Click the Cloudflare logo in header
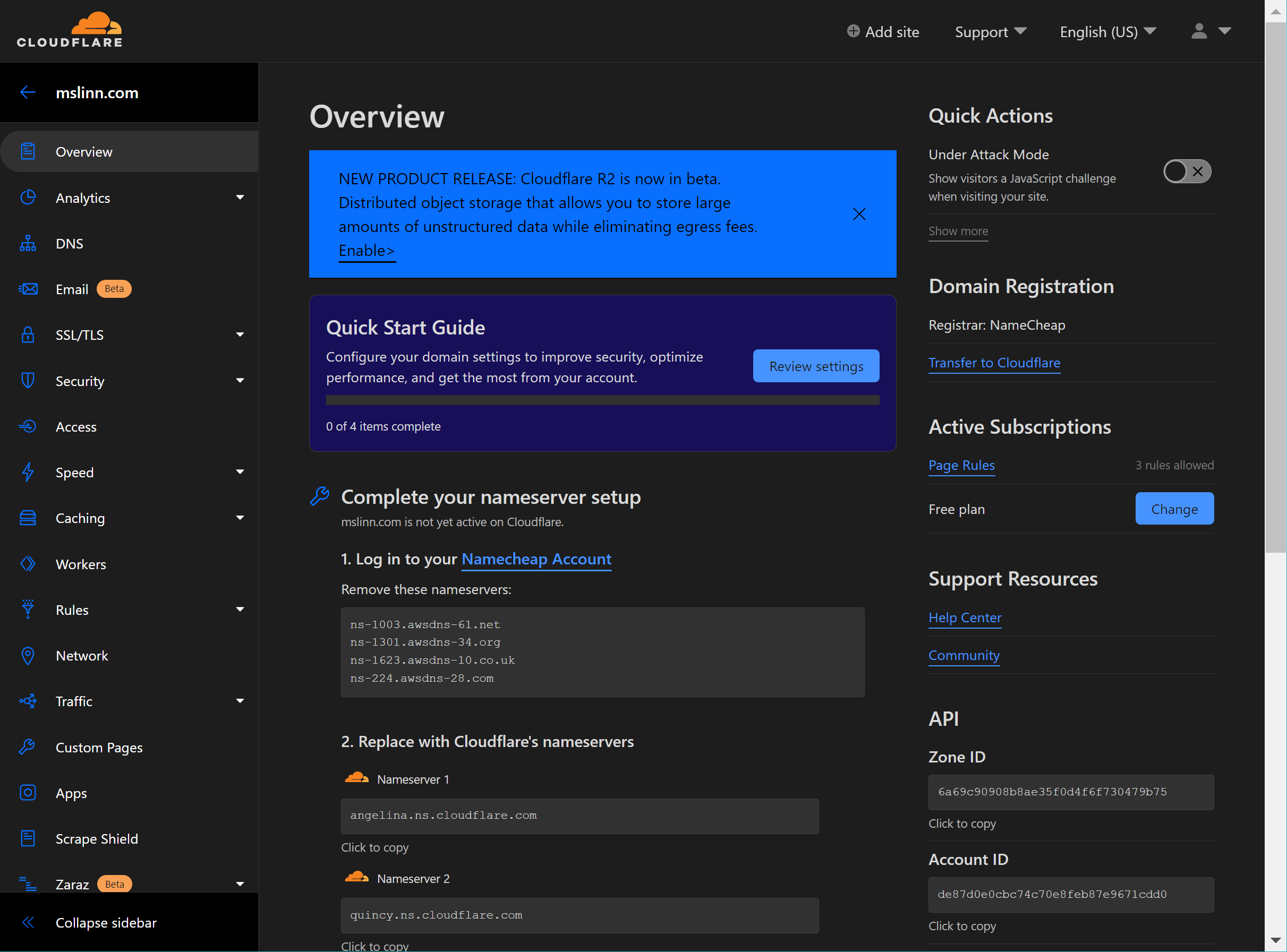Viewport: 1287px width, 952px height. tap(70, 30)
